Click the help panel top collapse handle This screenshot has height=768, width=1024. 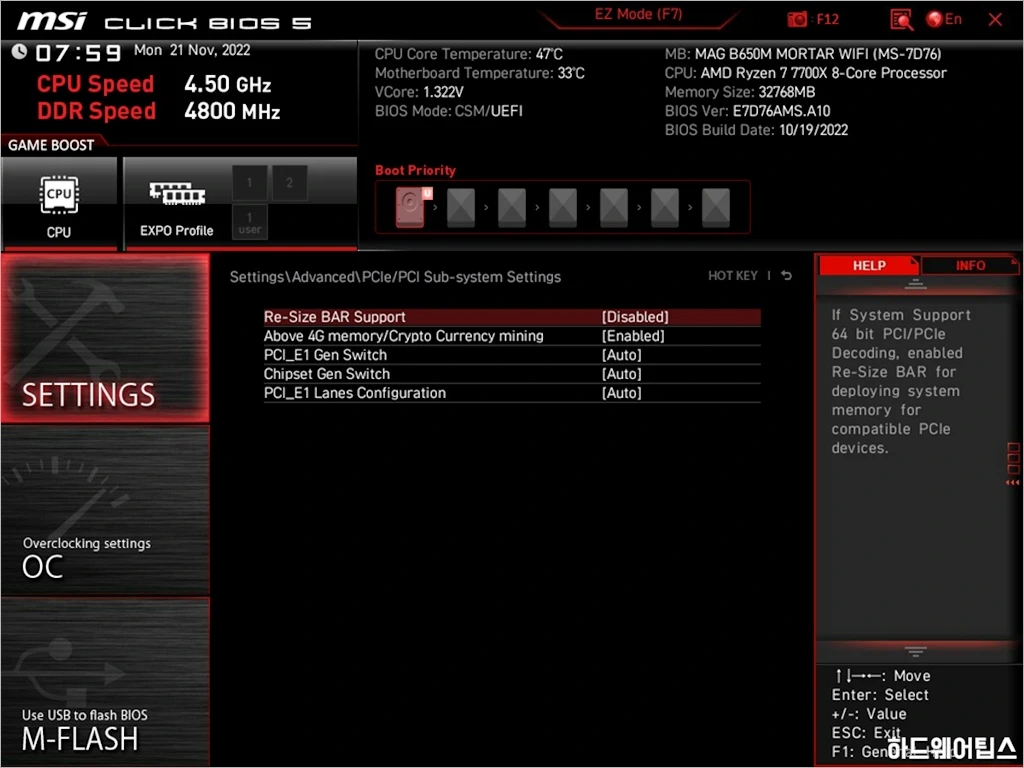(x=915, y=284)
